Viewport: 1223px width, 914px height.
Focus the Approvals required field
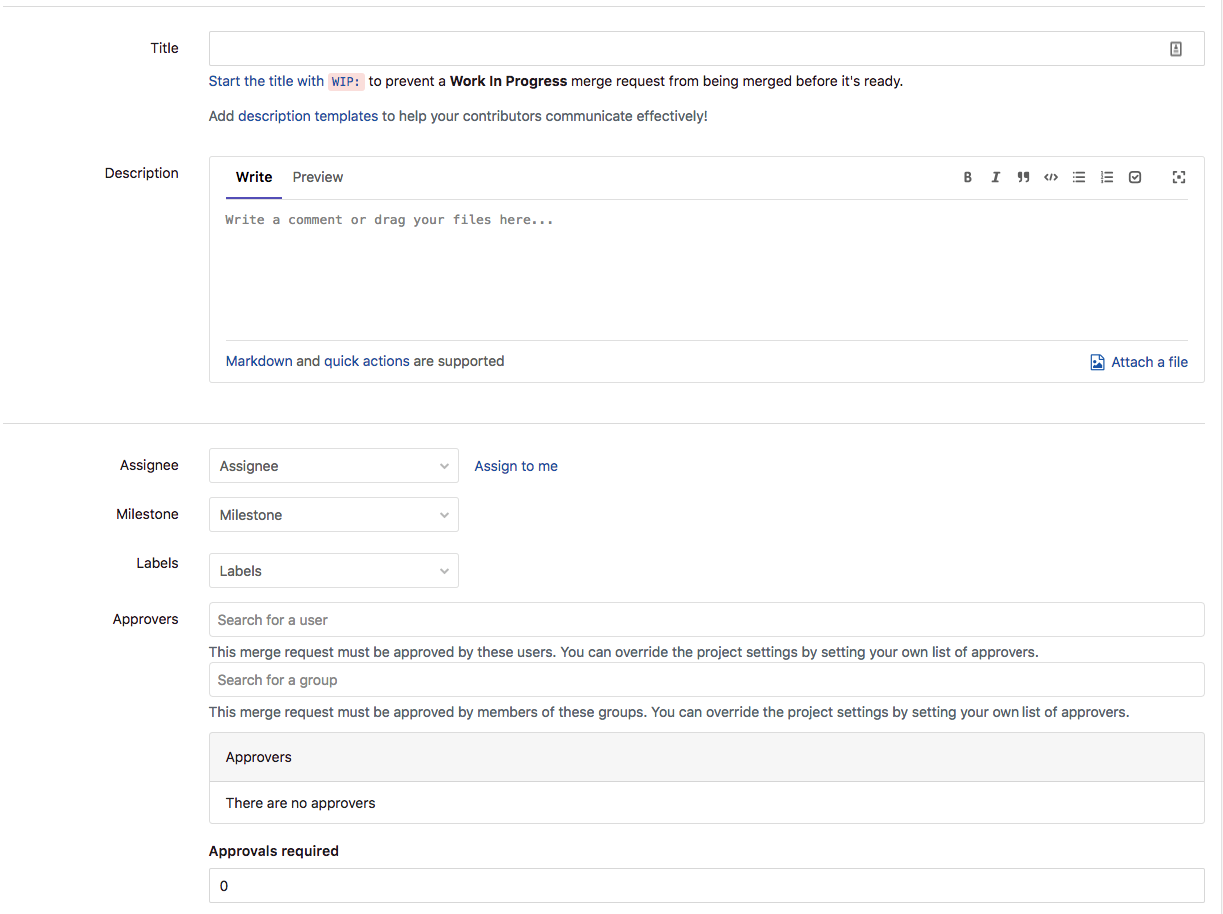click(706, 886)
